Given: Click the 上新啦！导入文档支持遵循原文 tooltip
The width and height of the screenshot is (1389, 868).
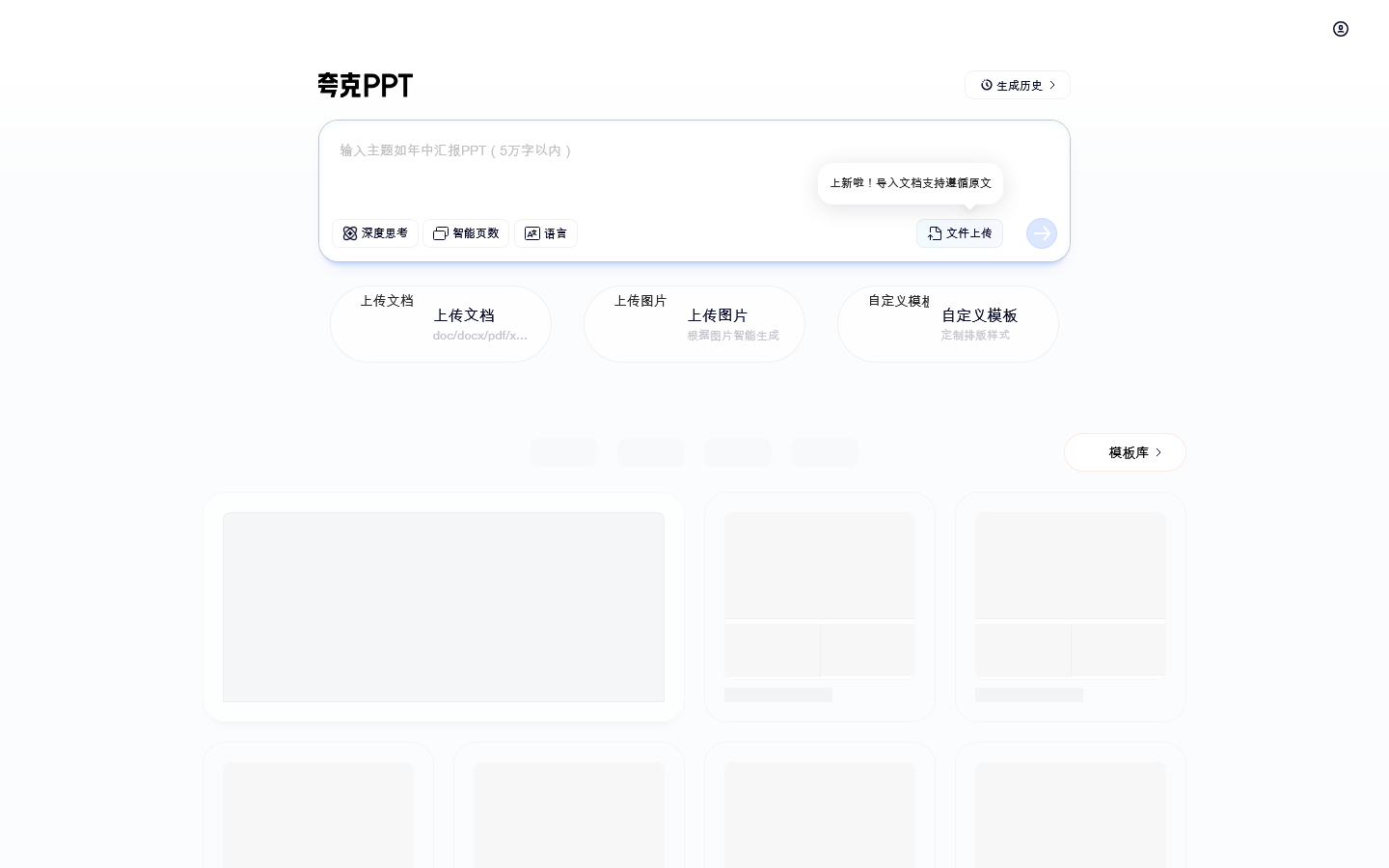Looking at the screenshot, I should point(911,183).
